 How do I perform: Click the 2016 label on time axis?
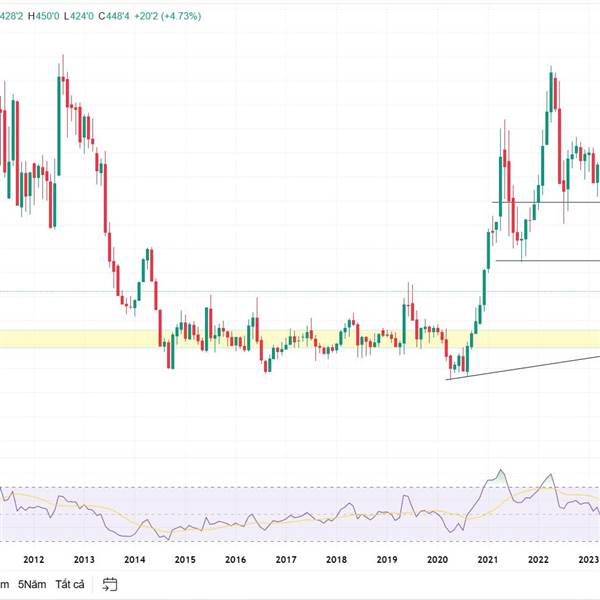[236, 559]
